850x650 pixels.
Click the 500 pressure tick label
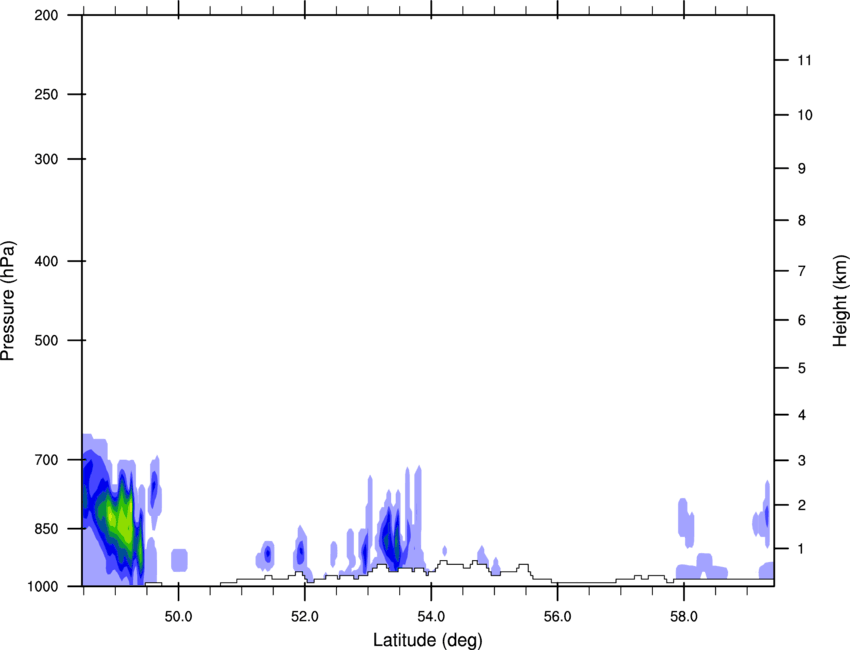46,340
